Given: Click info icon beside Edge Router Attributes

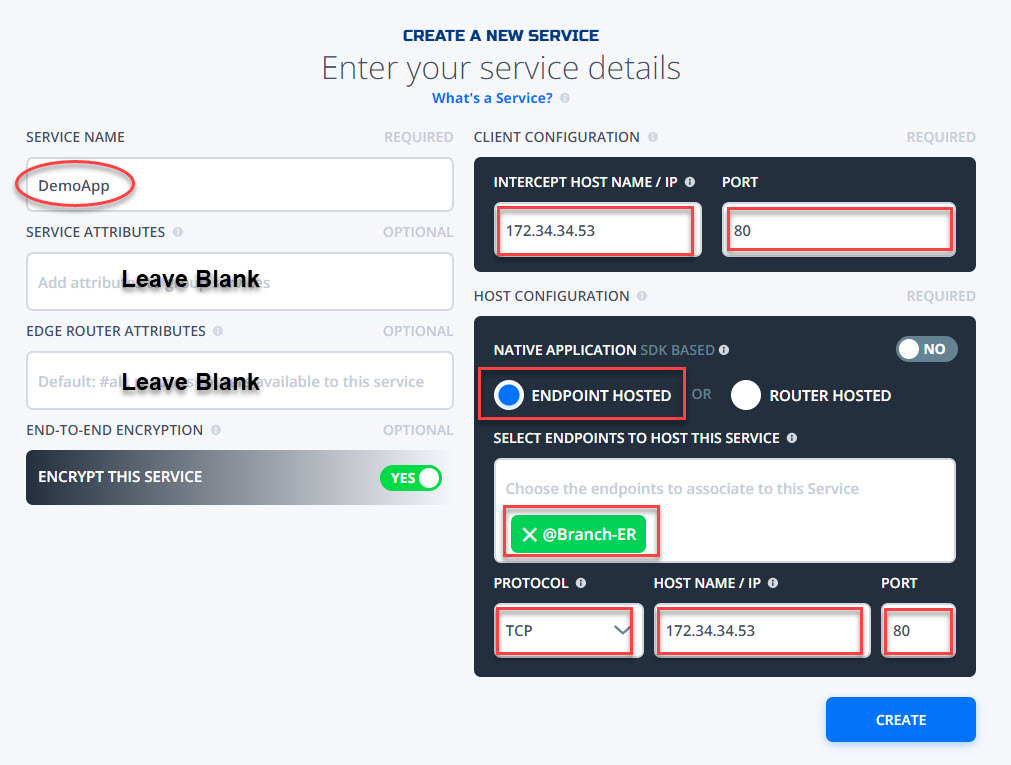Looking at the screenshot, I should click(218, 331).
